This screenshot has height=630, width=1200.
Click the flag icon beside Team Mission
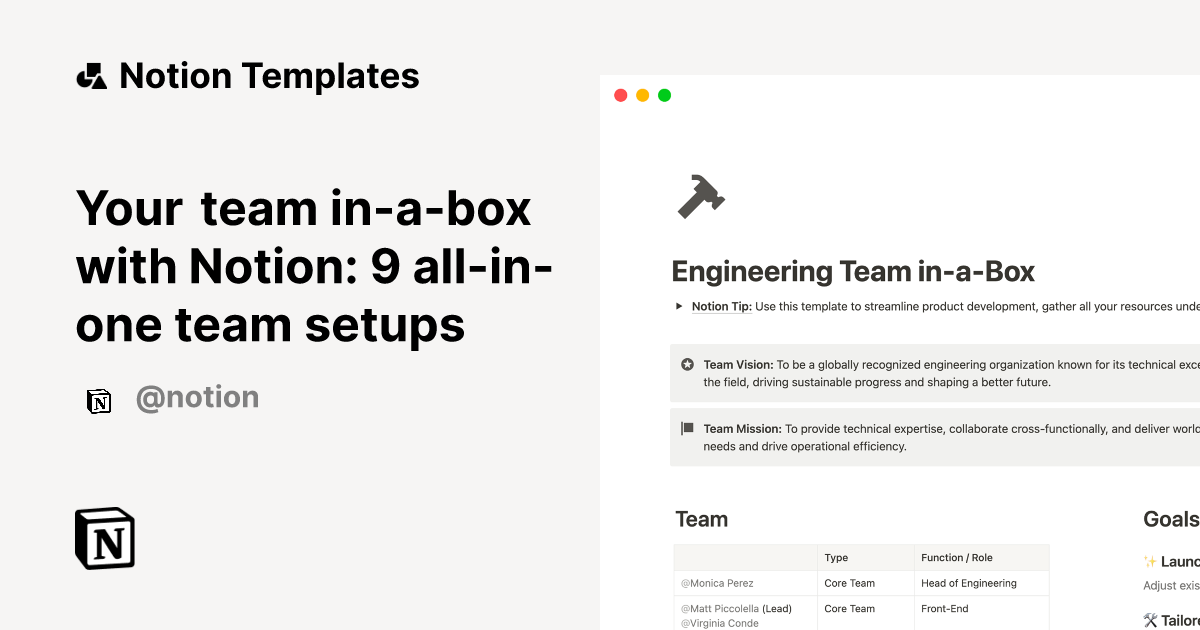pos(686,428)
